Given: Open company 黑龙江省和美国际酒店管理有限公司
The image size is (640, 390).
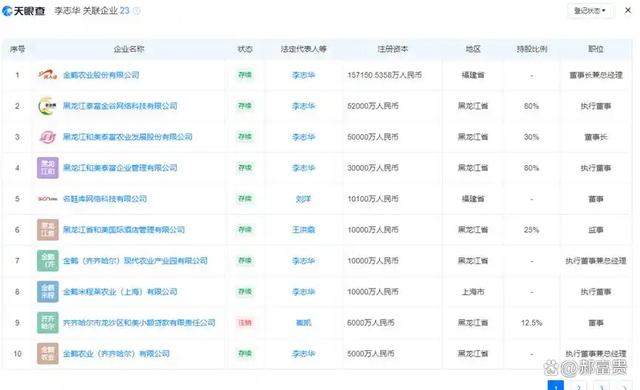Looking at the screenshot, I should 124,230.
